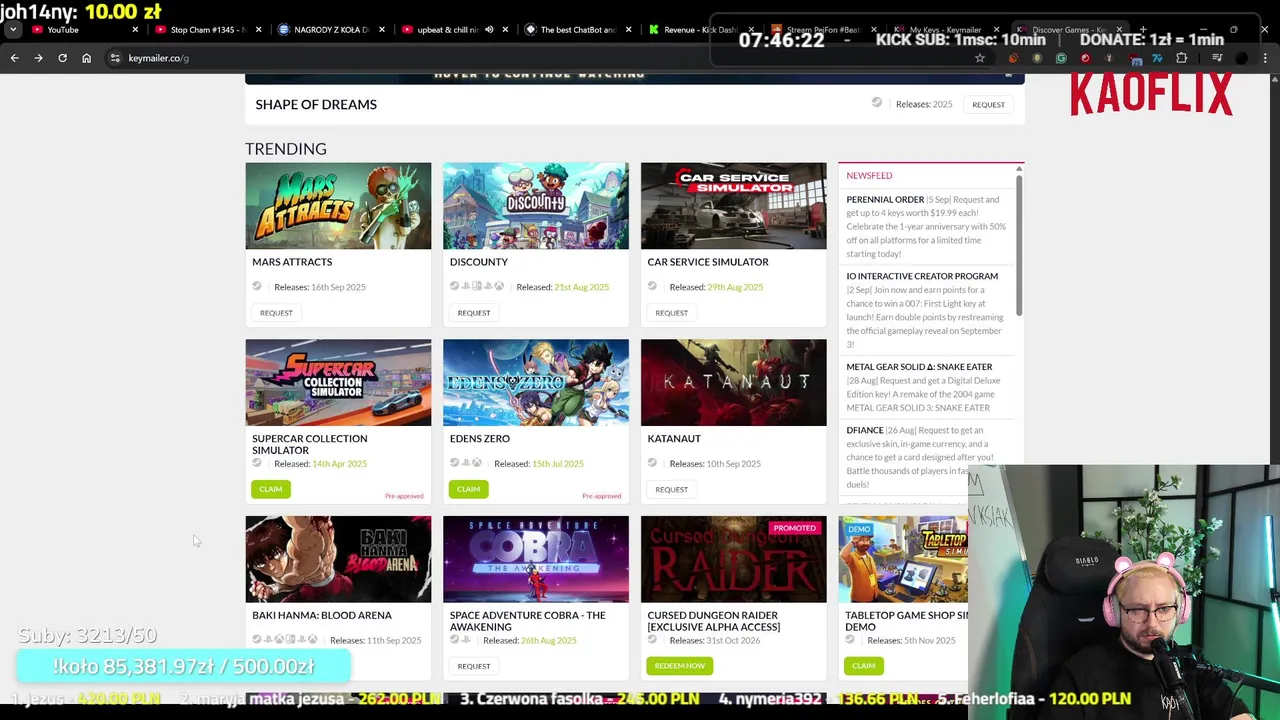Viewport: 1280px width, 720px height.
Task: Switch to The best ChatBot tab
Action: (577, 30)
